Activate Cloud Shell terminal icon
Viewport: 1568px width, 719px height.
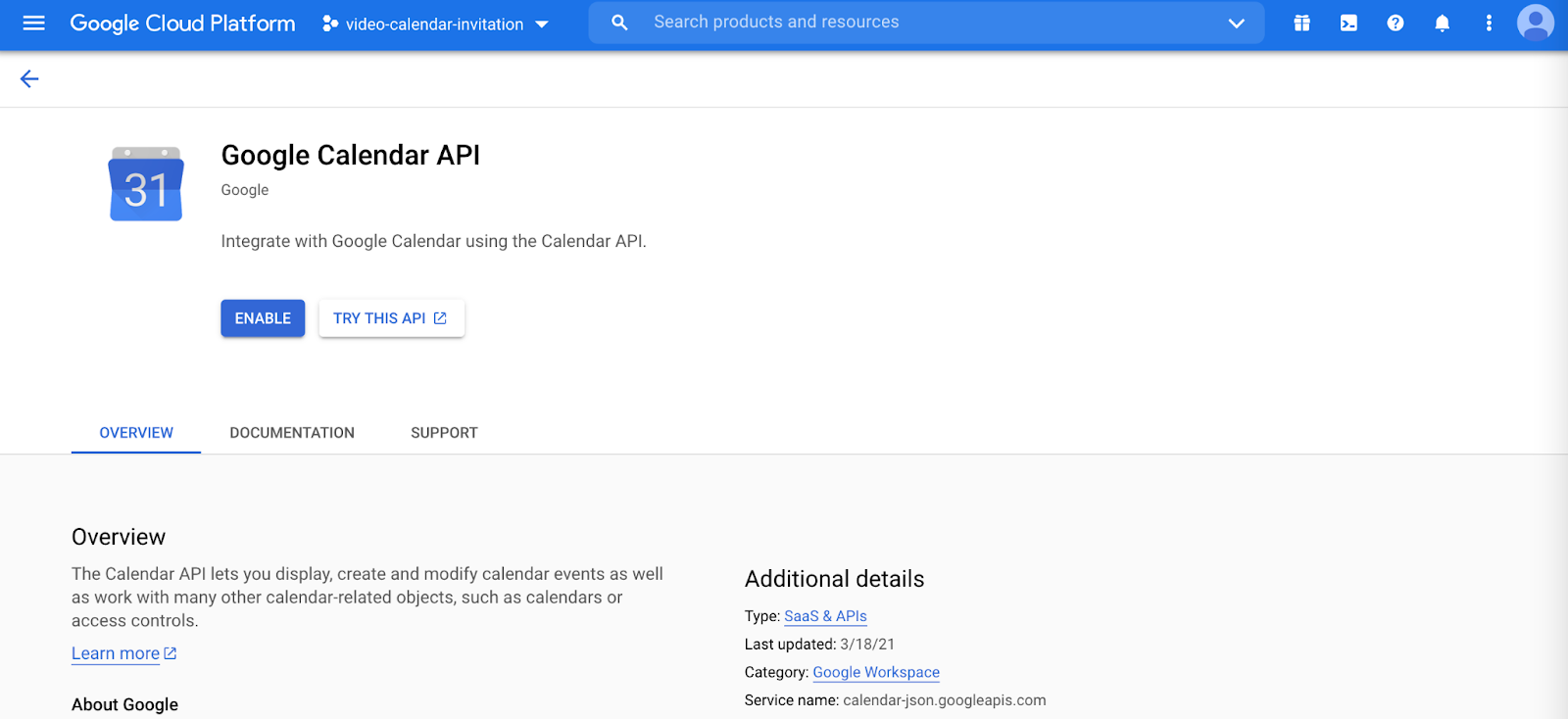1348,23
